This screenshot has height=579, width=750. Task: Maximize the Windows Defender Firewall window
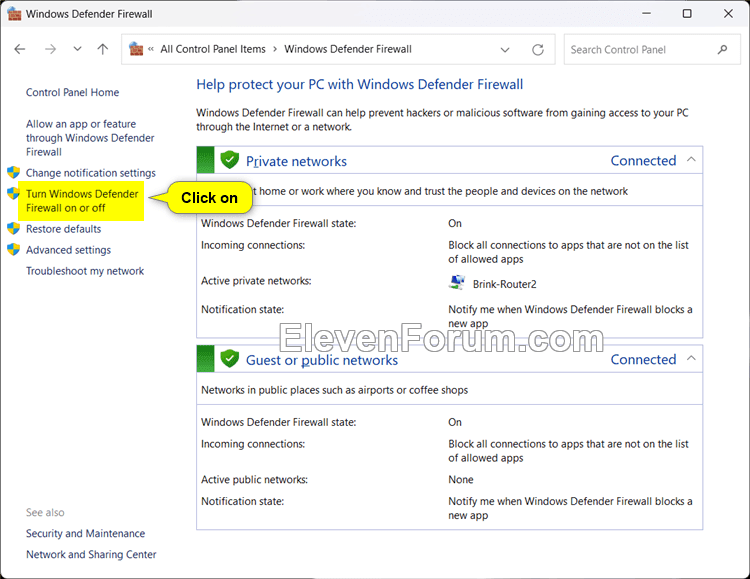coord(687,13)
